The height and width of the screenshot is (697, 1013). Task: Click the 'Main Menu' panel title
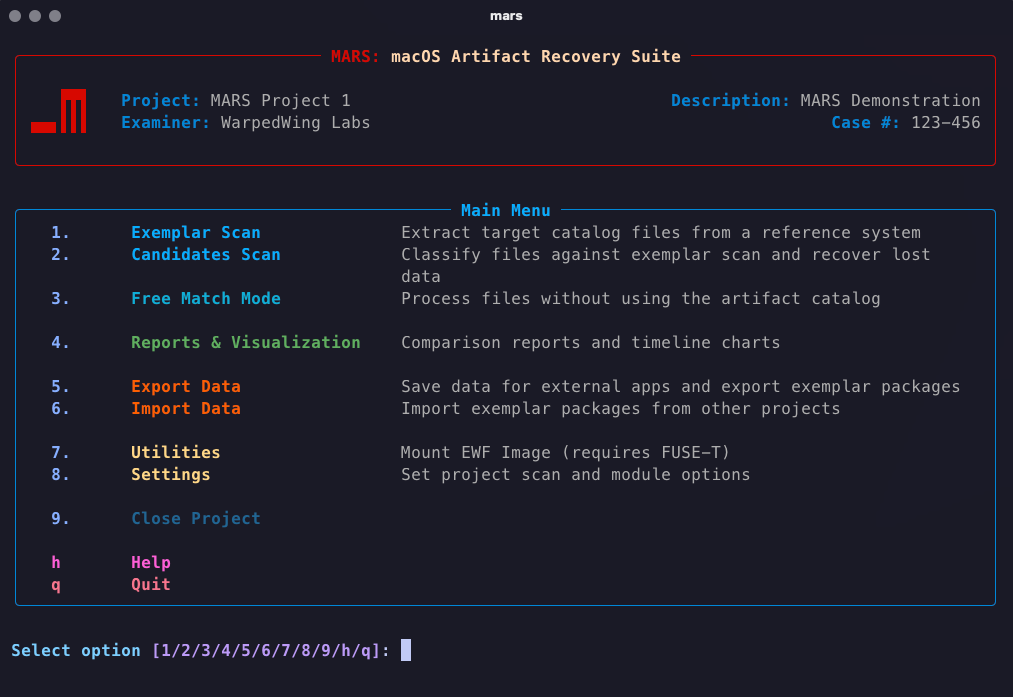pos(505,211)
